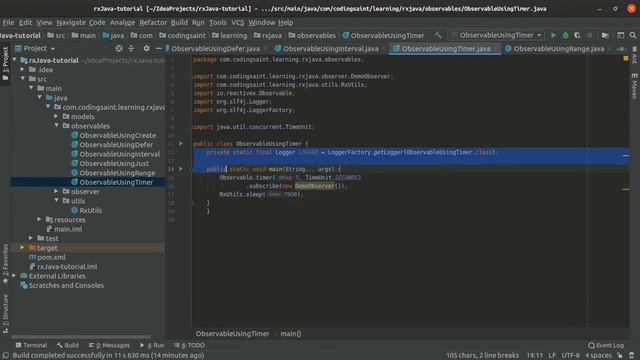The image size is (640, 360).
Task: Switch to ObservableUsingRange.java tab
Action: [x=559, y=49]
